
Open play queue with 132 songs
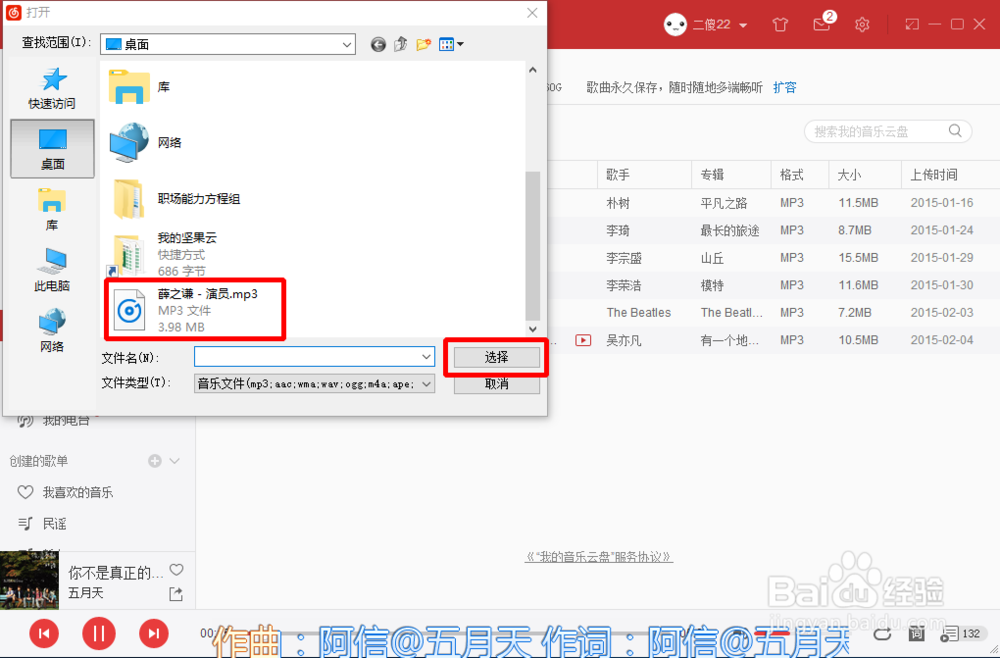tap(961, 633)
